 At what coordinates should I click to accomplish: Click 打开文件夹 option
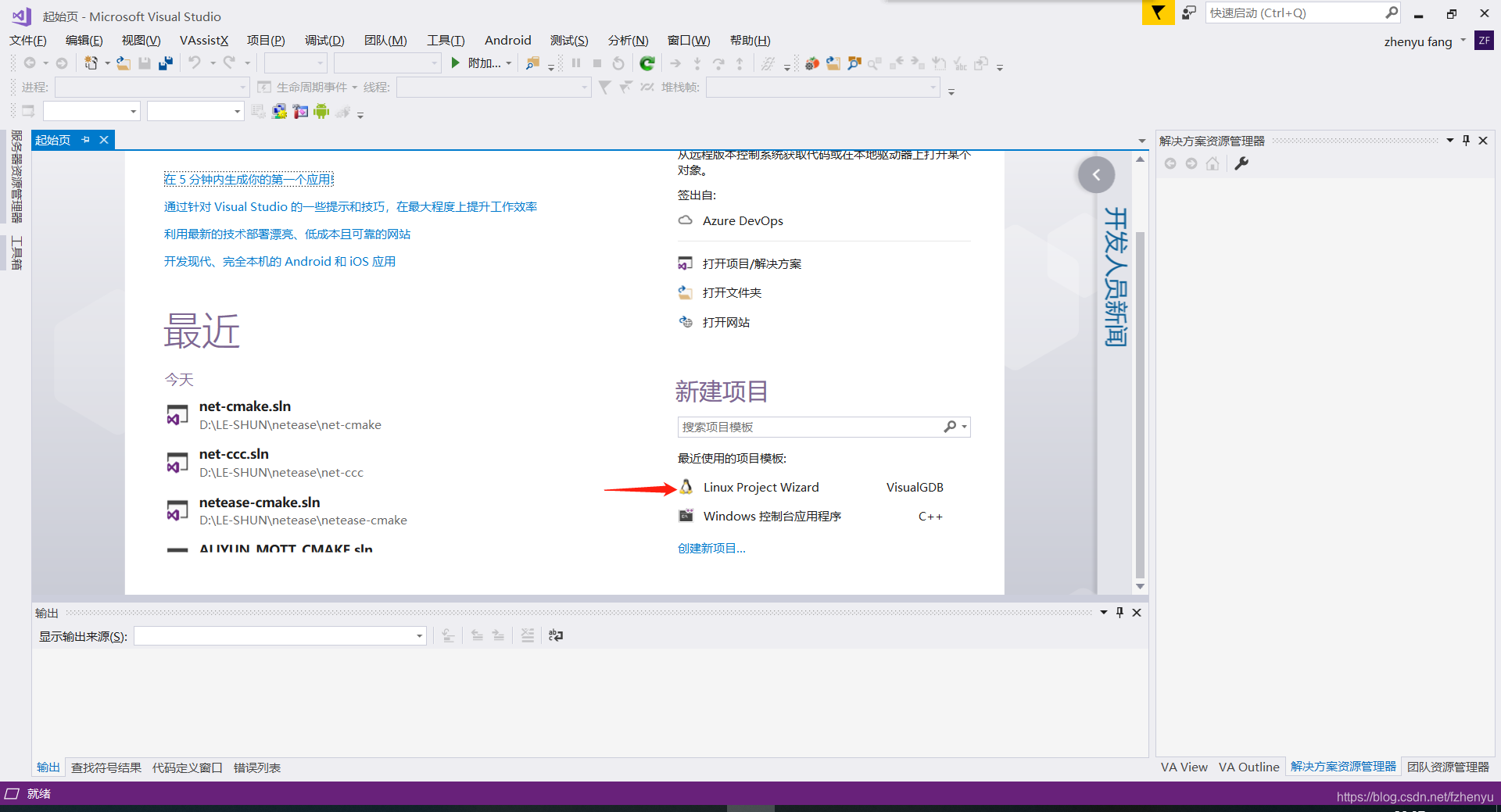719,293
